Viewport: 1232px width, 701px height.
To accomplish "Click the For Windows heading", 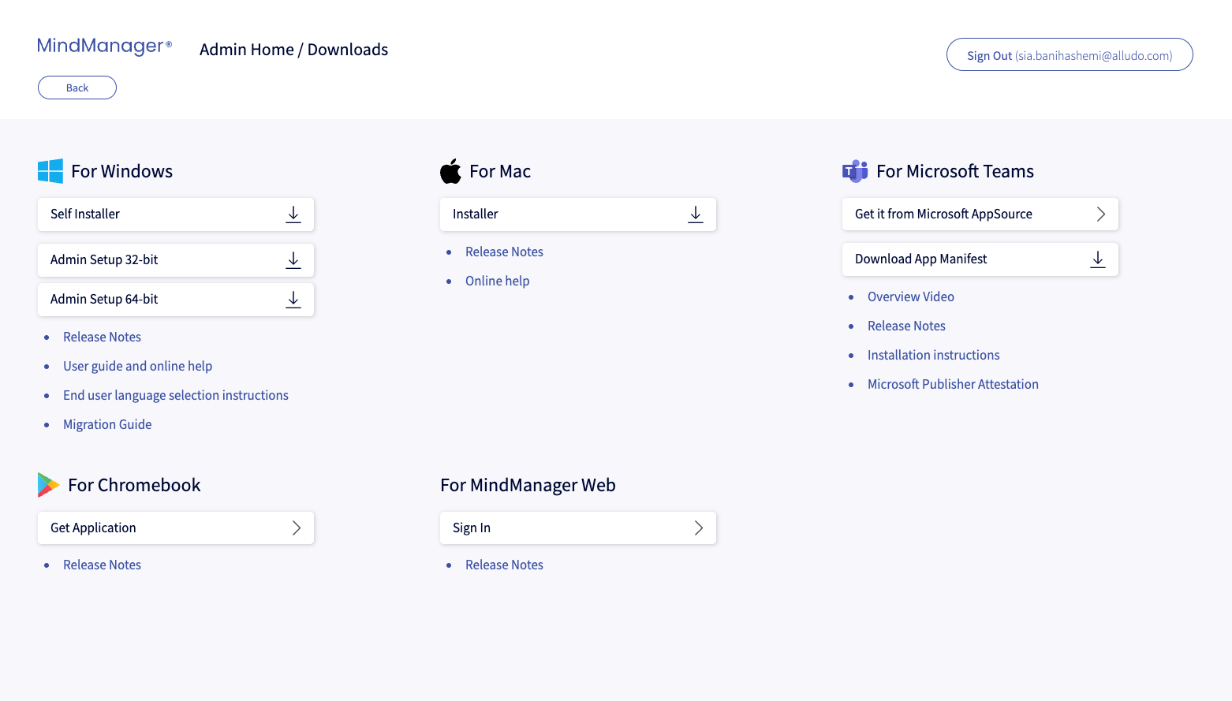I will coord(122,171).
